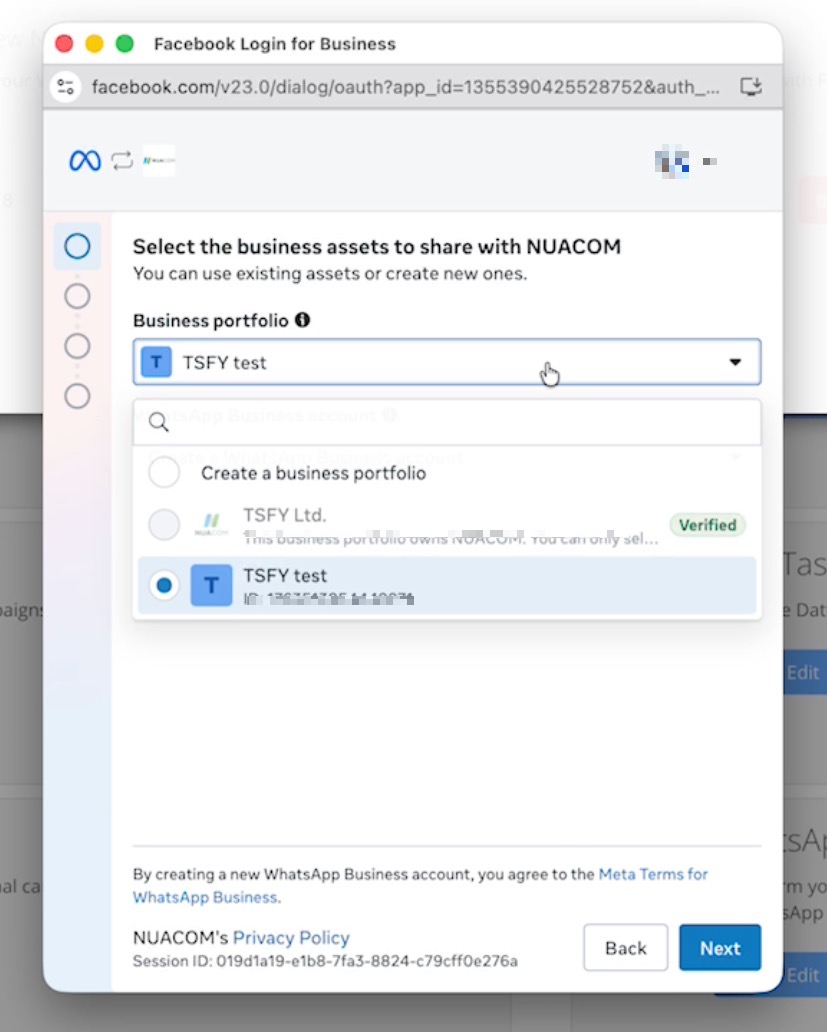Go to third step circle in sidebar

77,346
